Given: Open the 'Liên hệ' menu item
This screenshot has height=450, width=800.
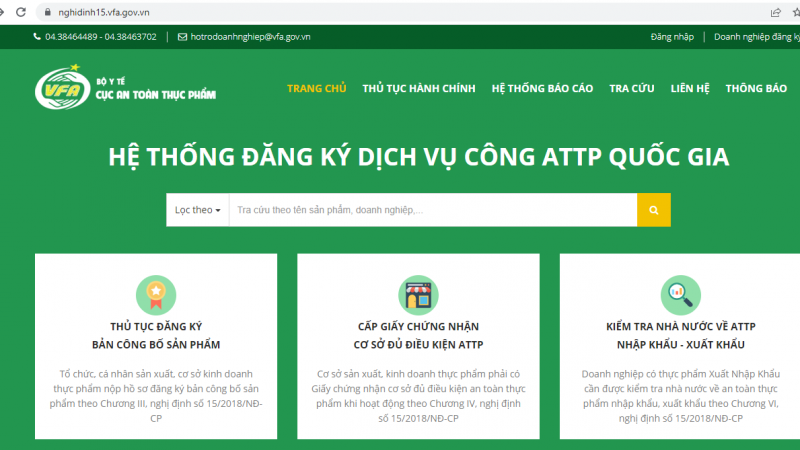Looking at the screenshot, I should 690,88.
